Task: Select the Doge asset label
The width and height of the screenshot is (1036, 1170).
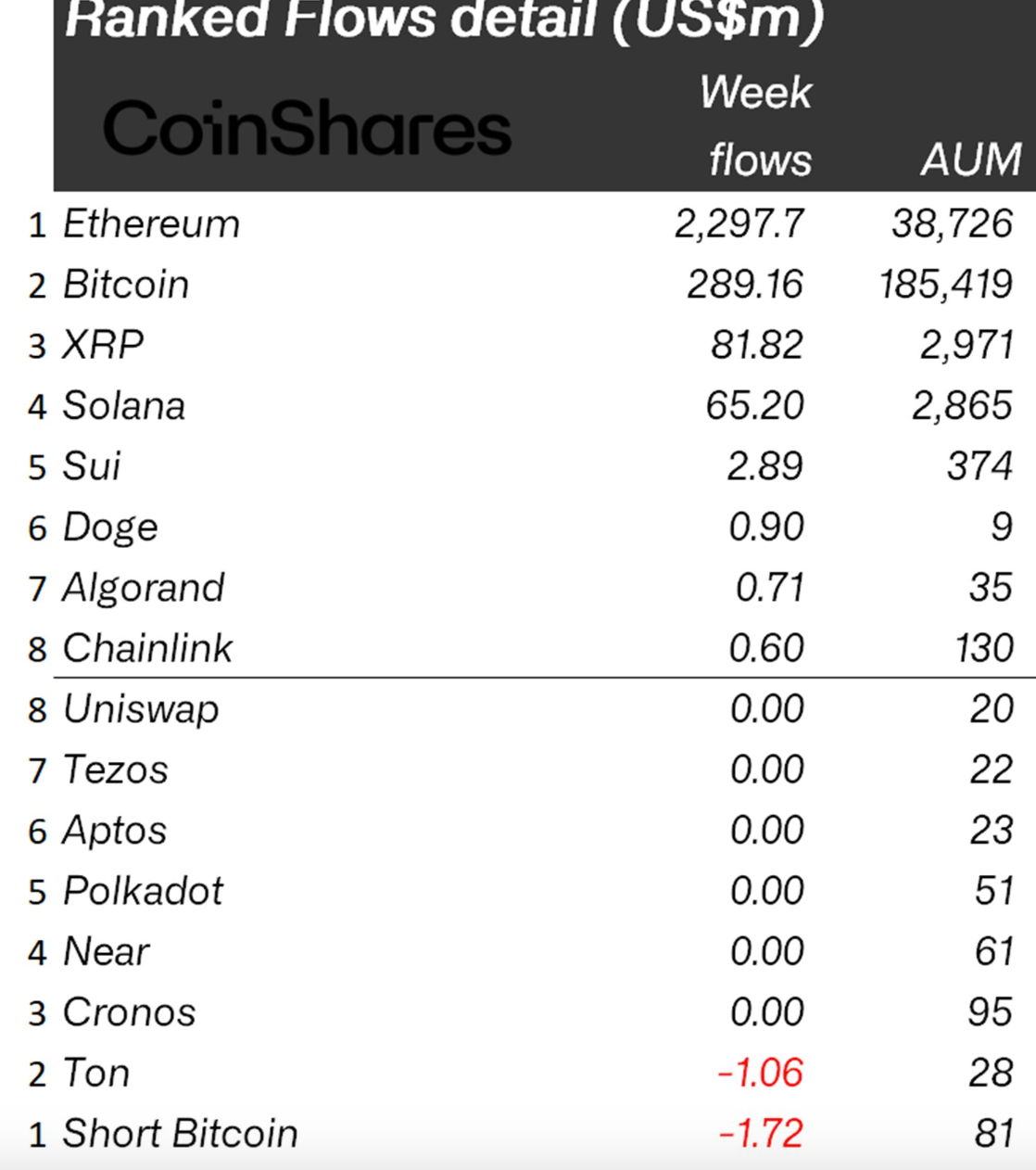Action: 110,528
